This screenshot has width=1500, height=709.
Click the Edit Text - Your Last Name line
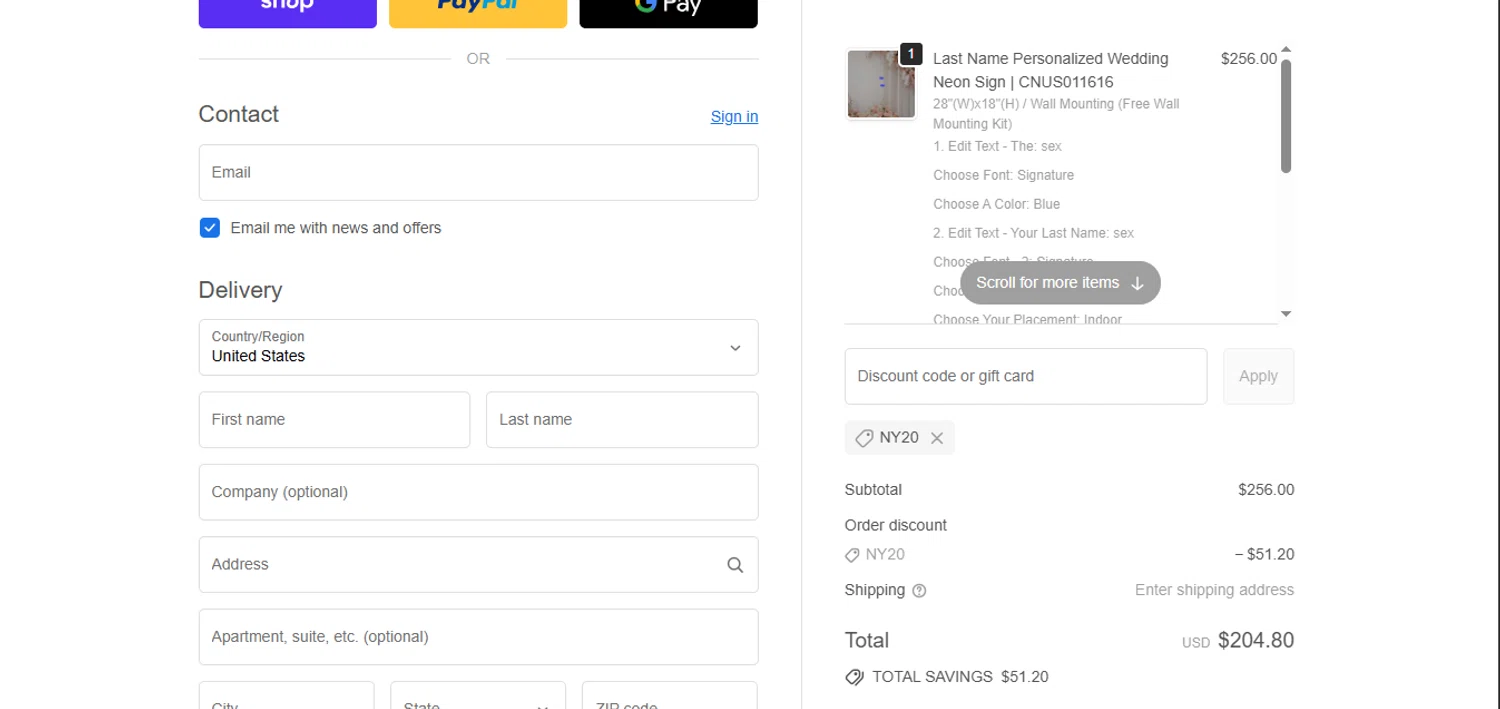(x=1033, y=233)
